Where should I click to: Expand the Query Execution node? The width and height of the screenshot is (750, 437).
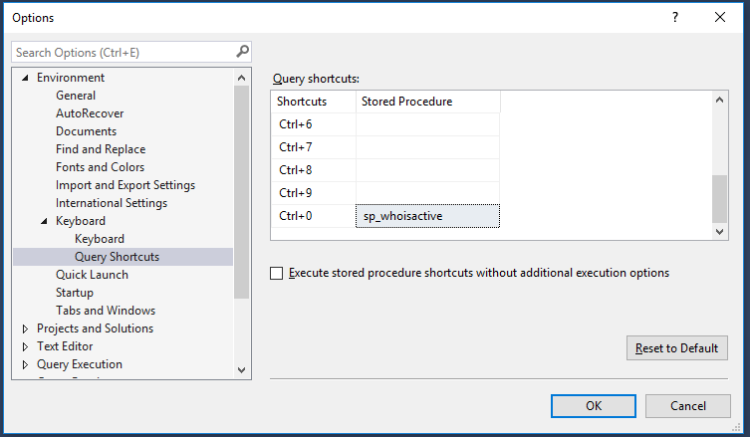click(26, 365)
